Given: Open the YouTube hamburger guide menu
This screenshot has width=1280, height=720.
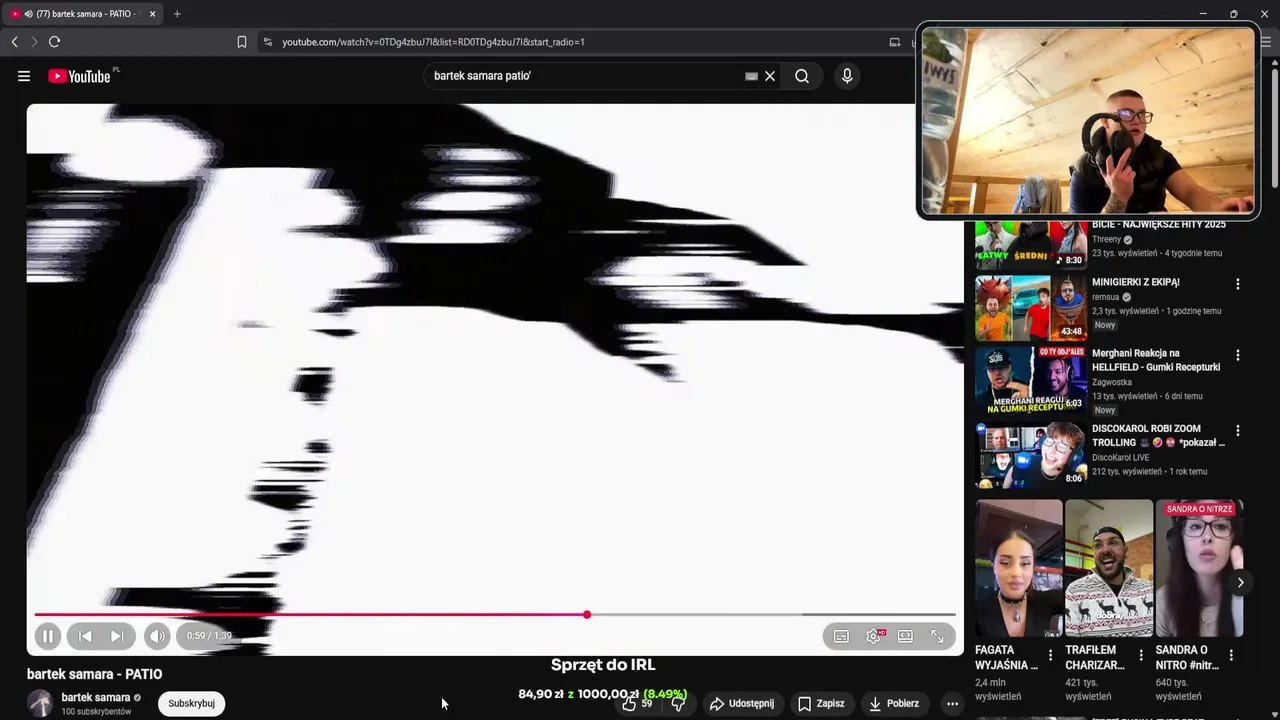Looking at the screenshot, I should click(24, 76).
